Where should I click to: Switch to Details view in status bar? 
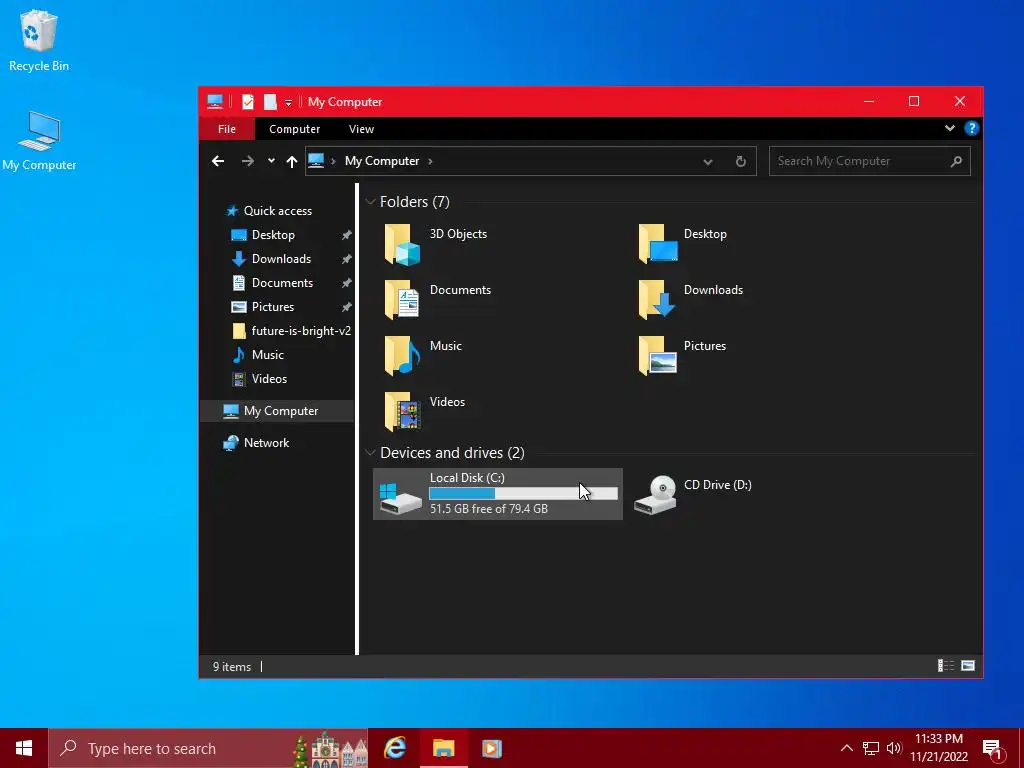pos(946,665)
